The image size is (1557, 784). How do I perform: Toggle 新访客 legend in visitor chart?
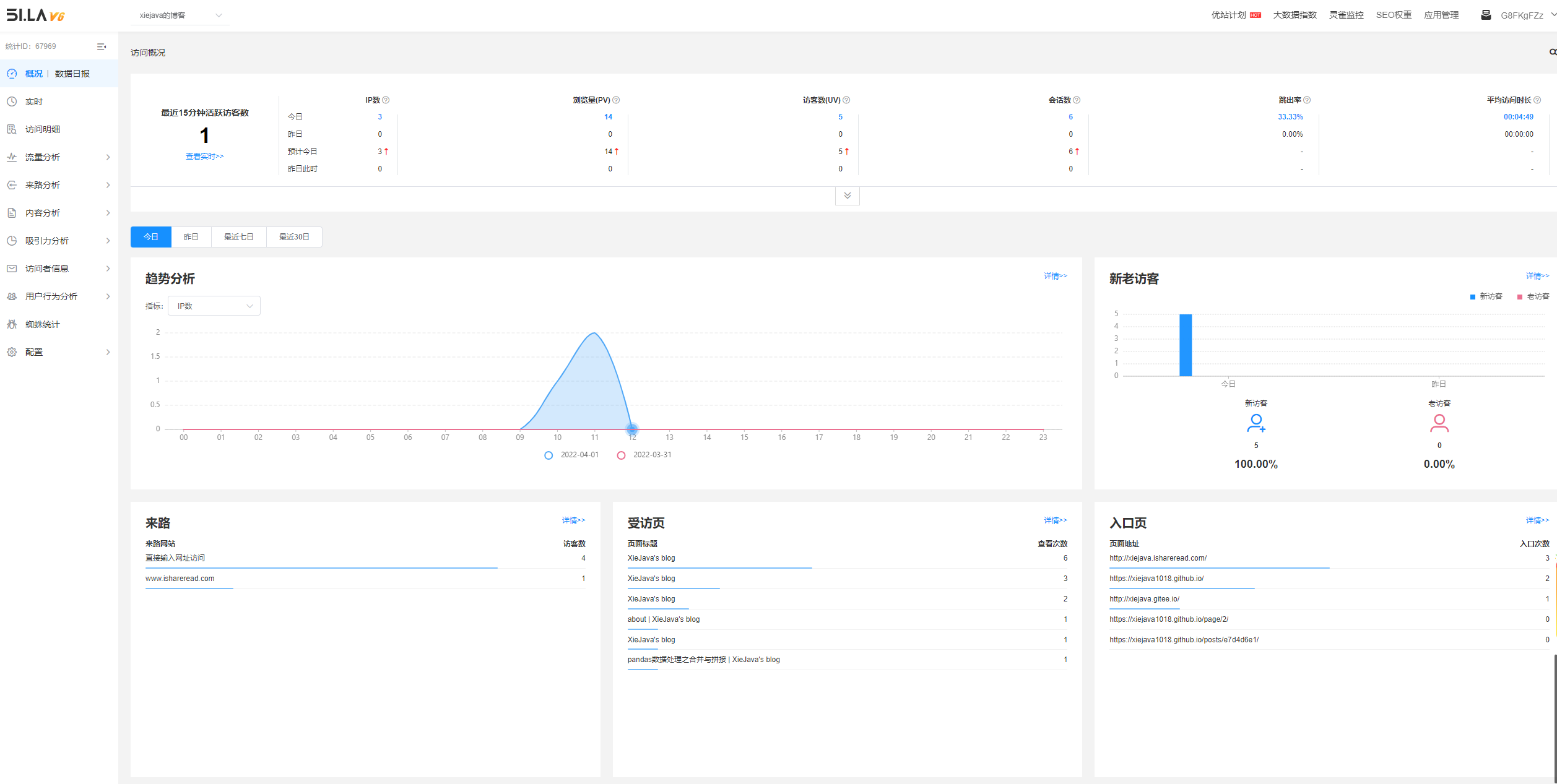coord(1473,297)
